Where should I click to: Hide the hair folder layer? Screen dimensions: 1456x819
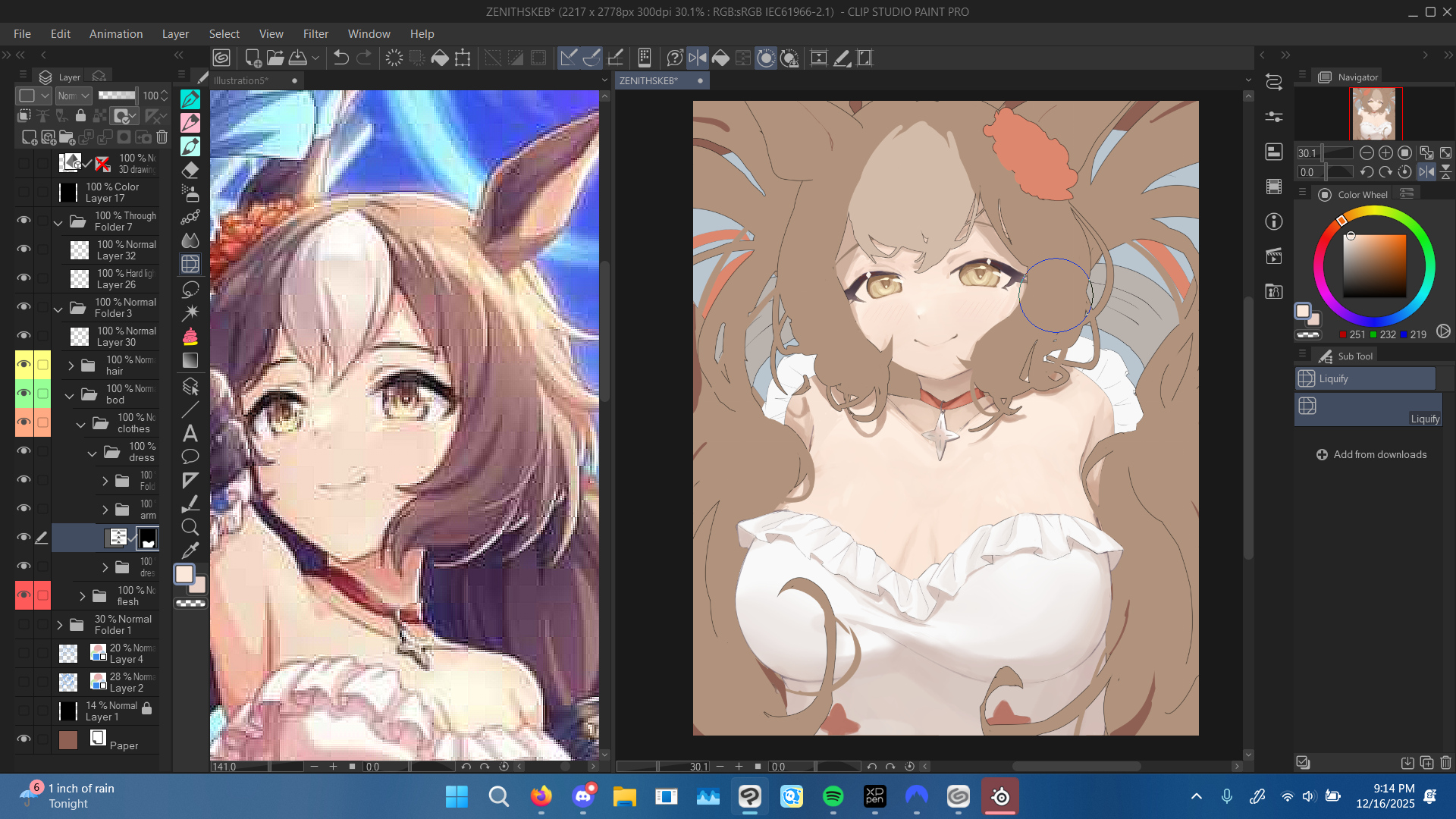24,365
